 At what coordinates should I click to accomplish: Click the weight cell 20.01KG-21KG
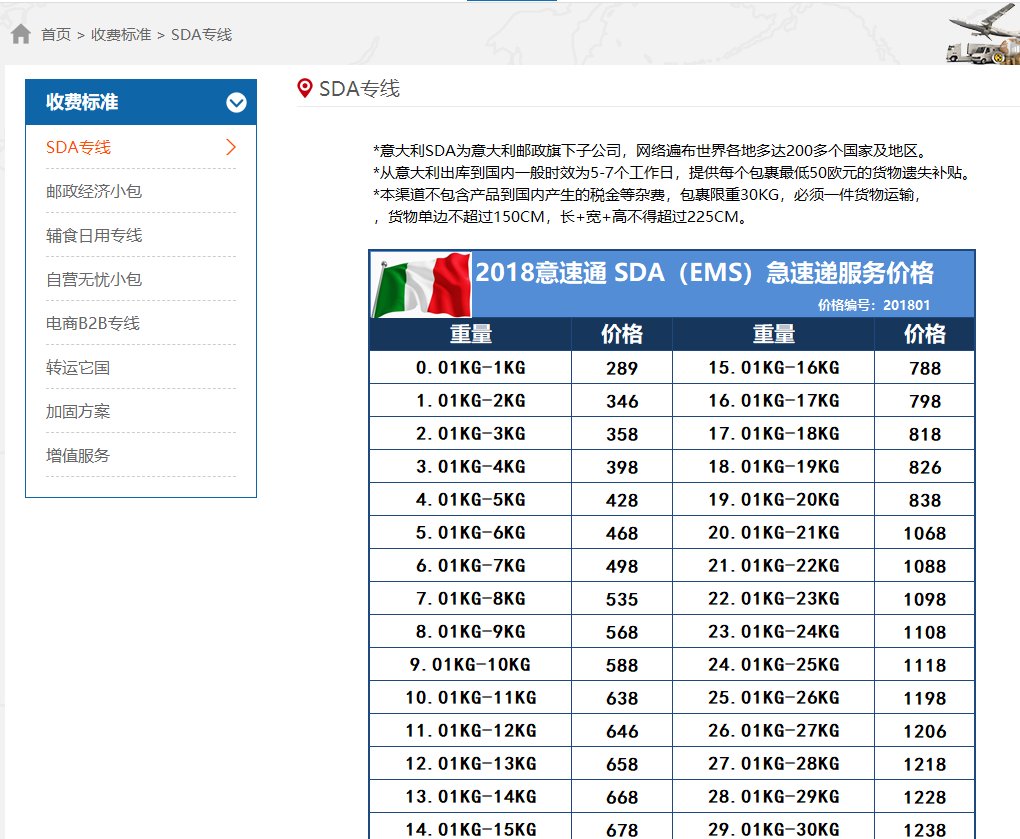tap(774, 533)
